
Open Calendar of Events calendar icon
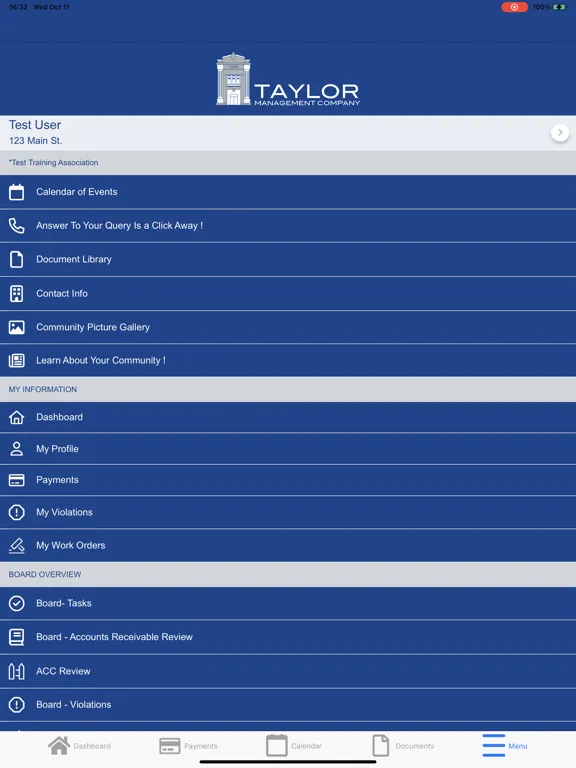[x=16, y=192]
